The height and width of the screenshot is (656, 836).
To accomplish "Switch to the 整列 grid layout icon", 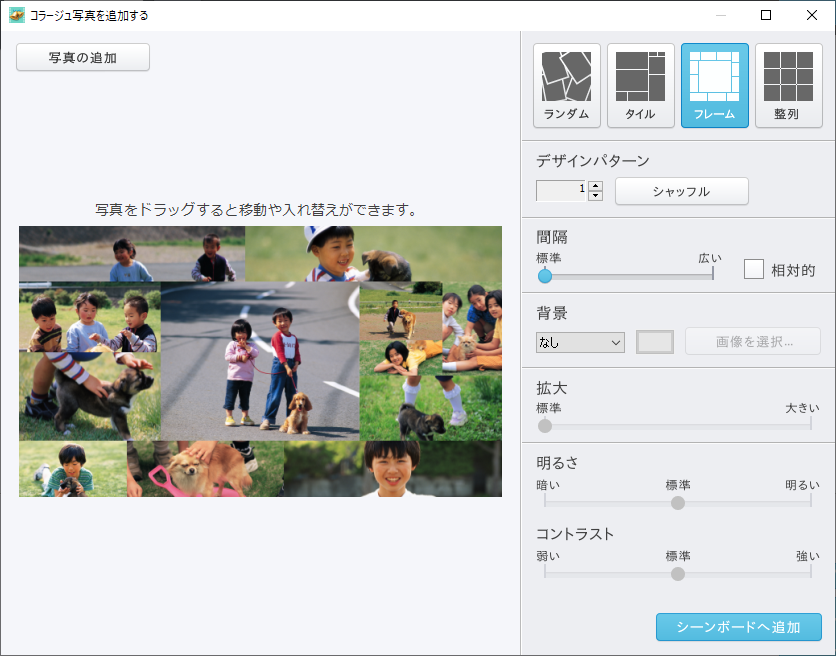I will point(788,85).
